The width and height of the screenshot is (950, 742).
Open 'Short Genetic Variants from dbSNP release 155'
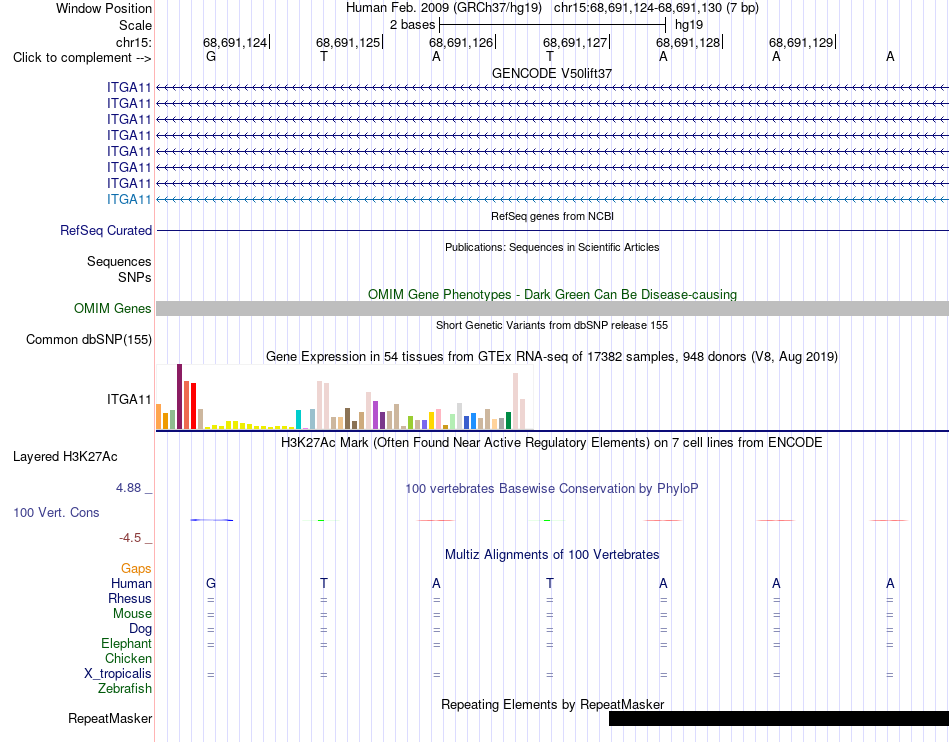(552, 325)
